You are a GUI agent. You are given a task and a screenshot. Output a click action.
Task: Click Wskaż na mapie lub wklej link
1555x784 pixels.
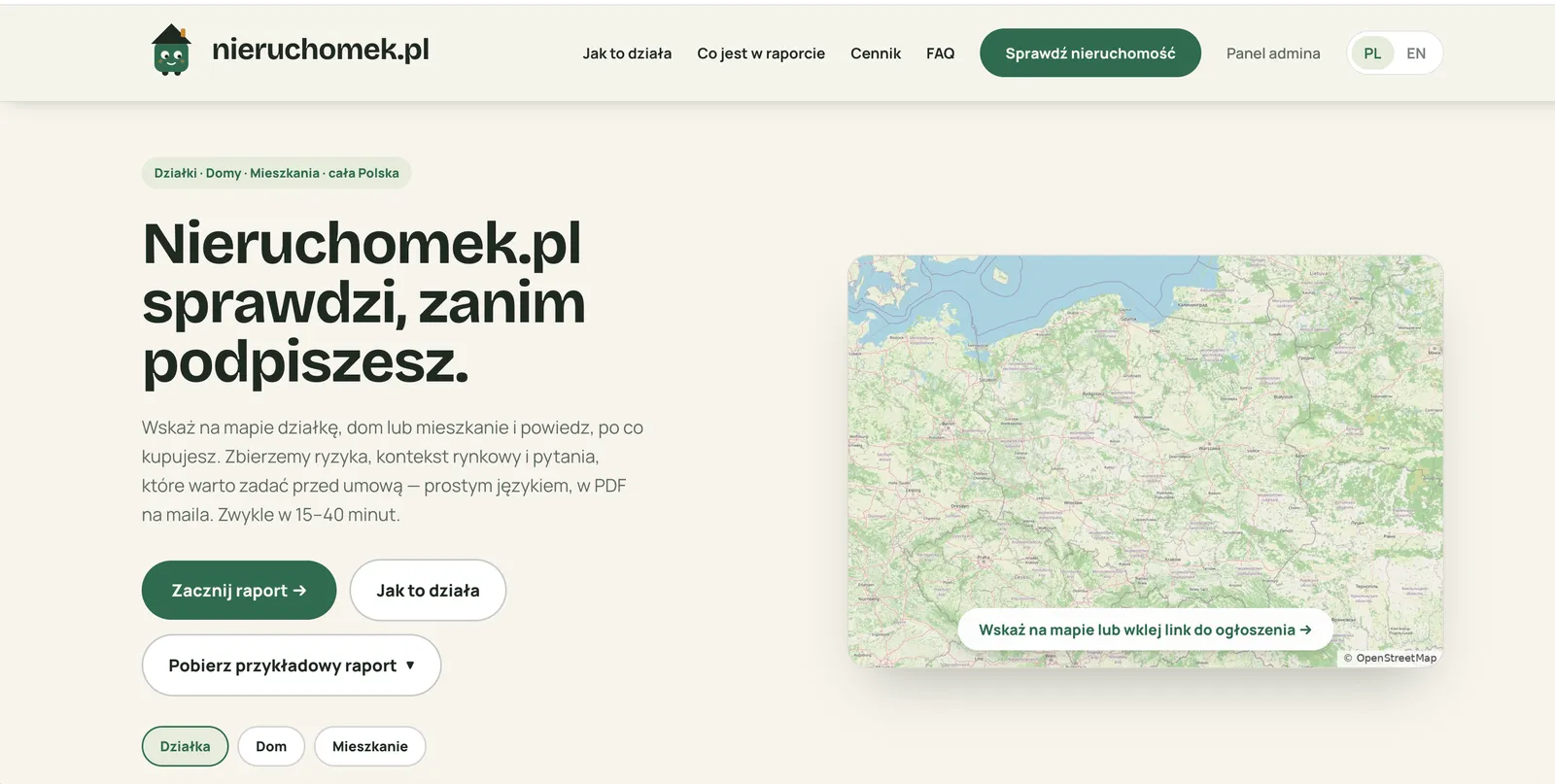tap(1146, 630)
